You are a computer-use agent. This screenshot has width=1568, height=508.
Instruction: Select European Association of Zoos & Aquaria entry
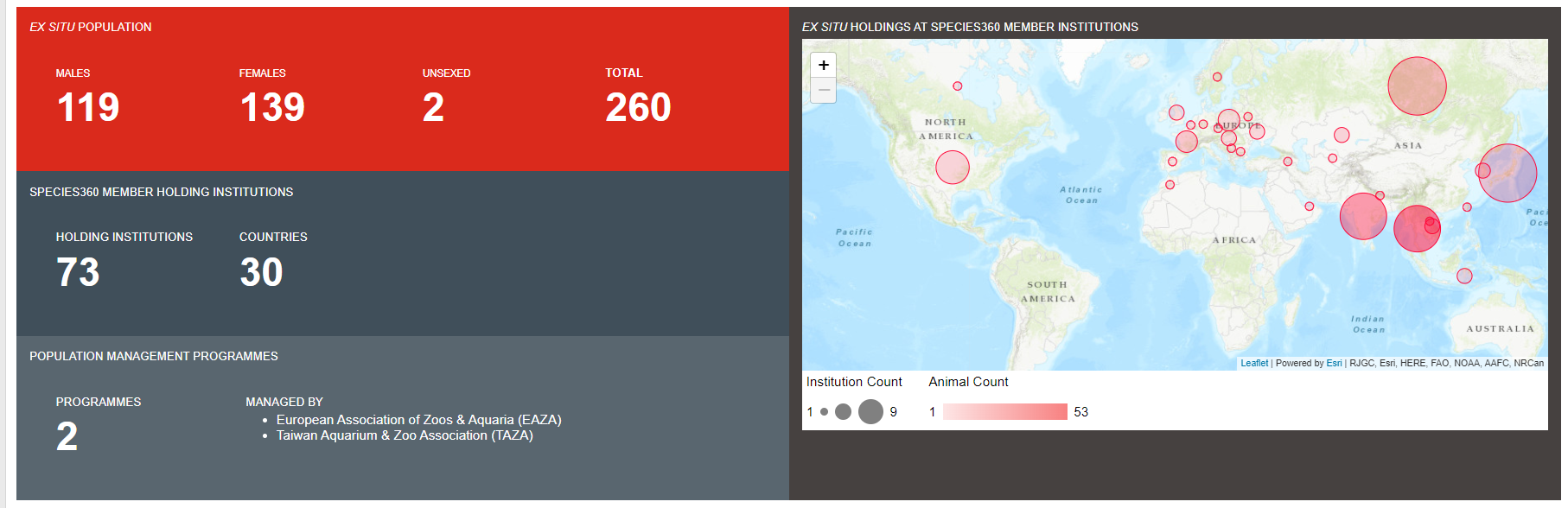click(418, 420)
